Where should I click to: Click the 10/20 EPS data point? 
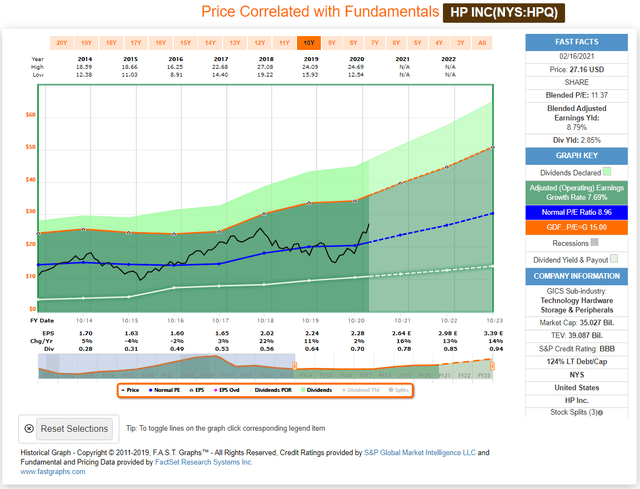pyautogui.click(x=355, y=201)
